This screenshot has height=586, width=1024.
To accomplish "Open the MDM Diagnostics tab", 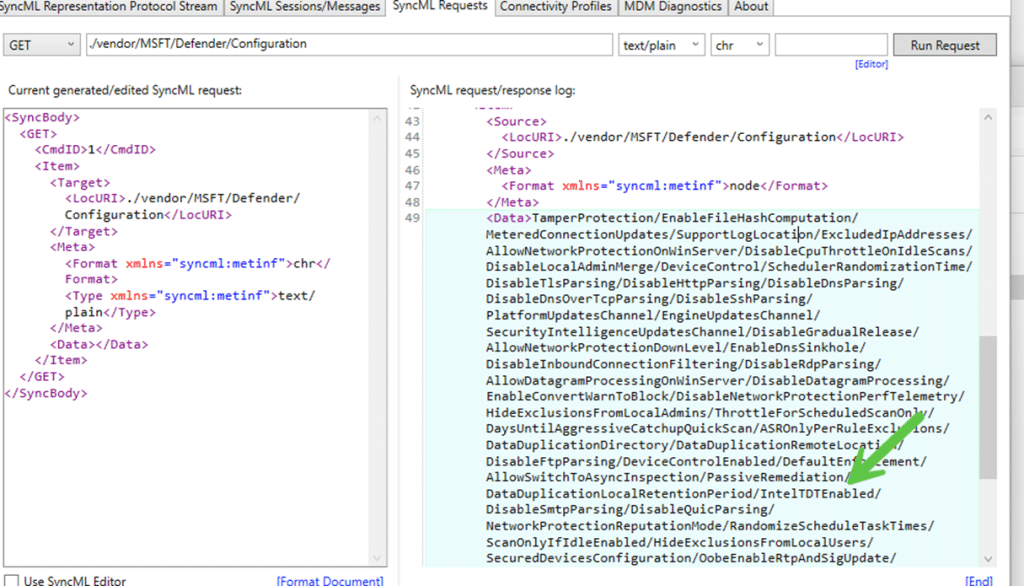I will coord(672,7).
